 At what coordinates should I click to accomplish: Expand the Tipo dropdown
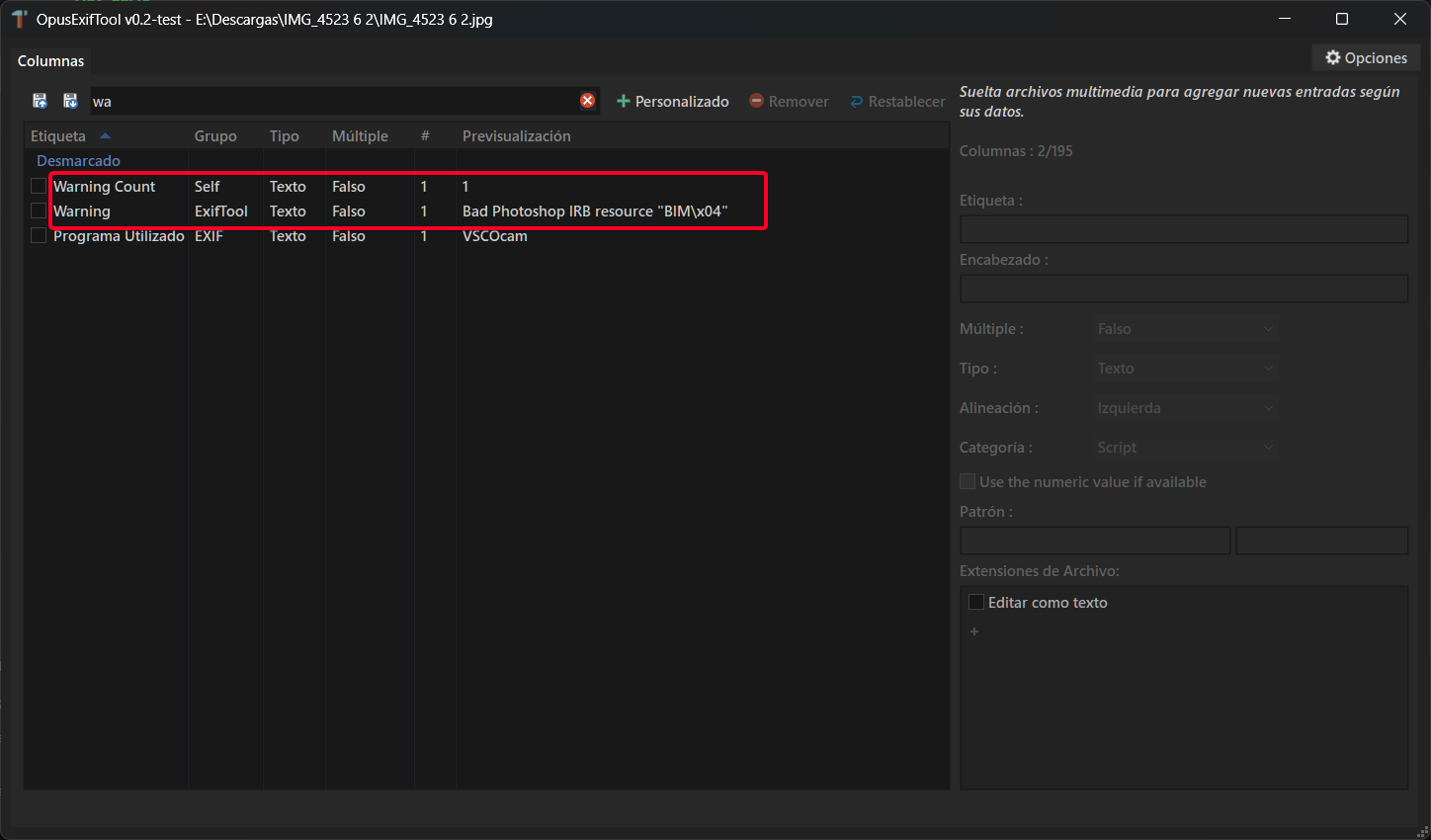(x=1185, y=369)
